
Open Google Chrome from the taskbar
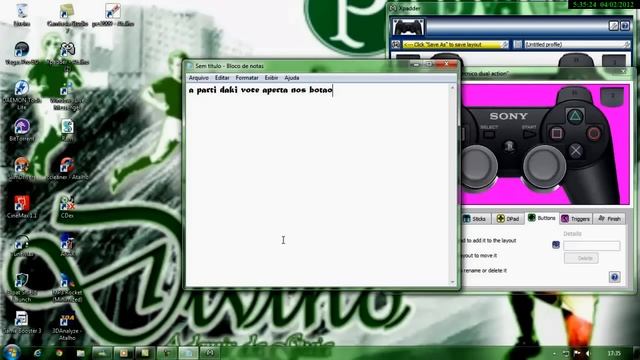tap(59, 353)
